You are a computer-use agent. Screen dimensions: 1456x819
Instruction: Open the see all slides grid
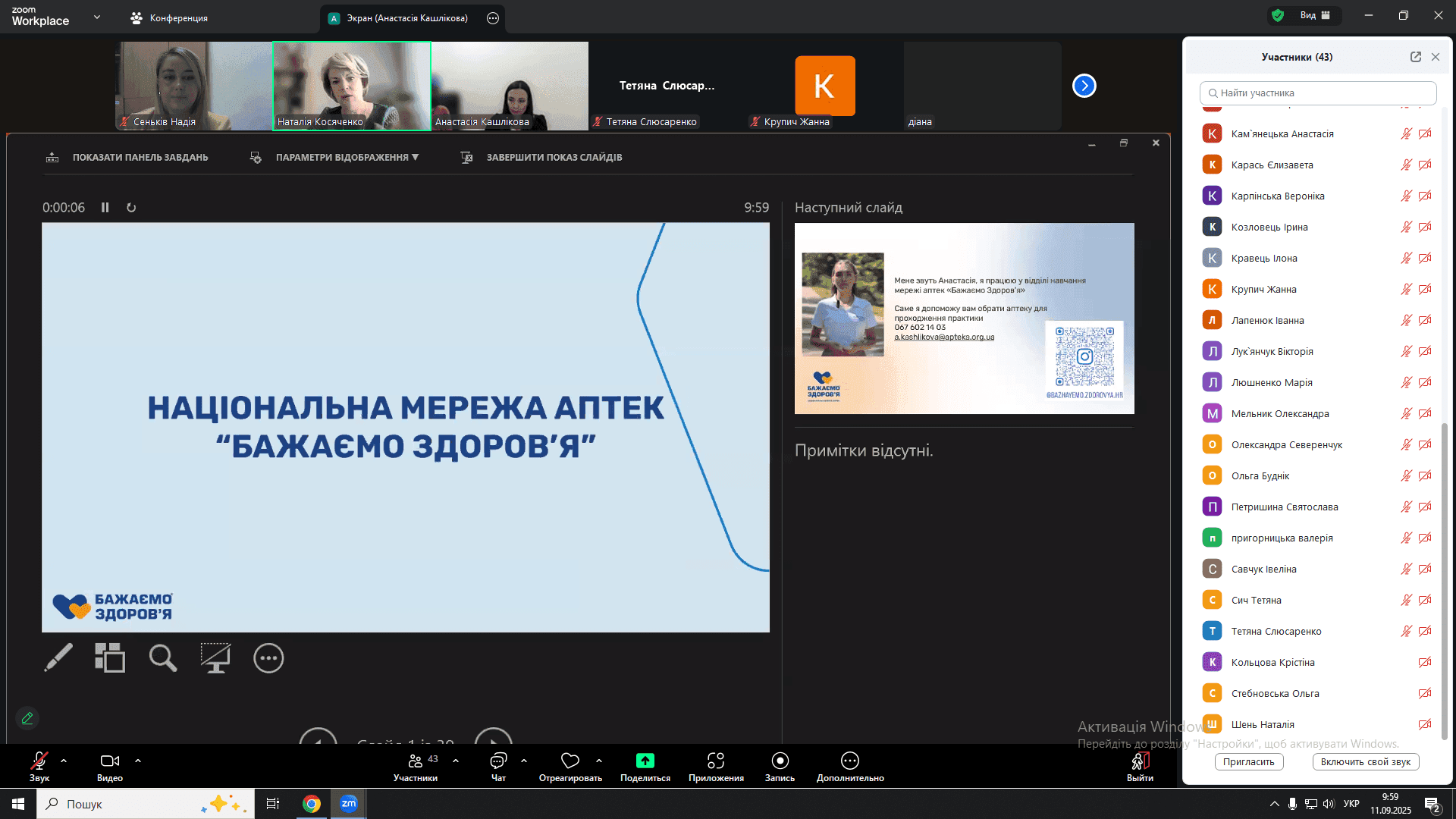click(110, 657)
